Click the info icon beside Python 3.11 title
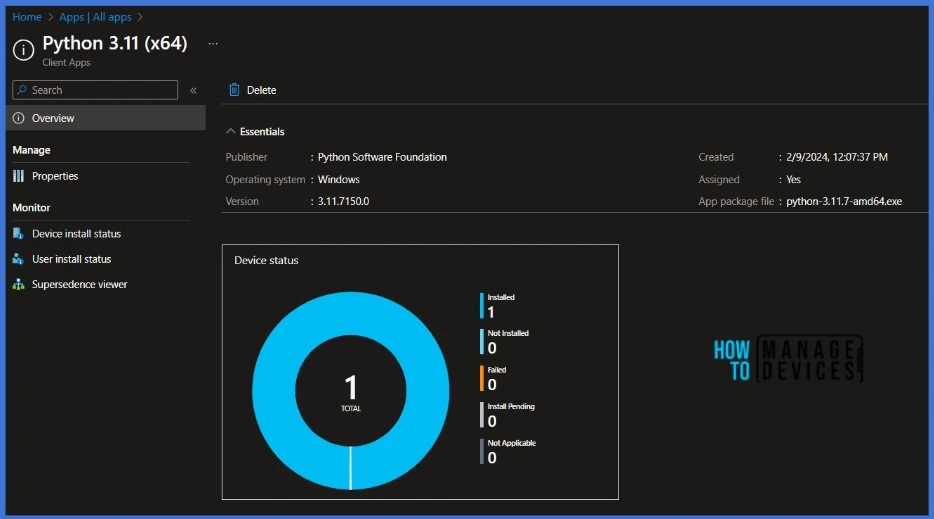 [x=23, y=50]
